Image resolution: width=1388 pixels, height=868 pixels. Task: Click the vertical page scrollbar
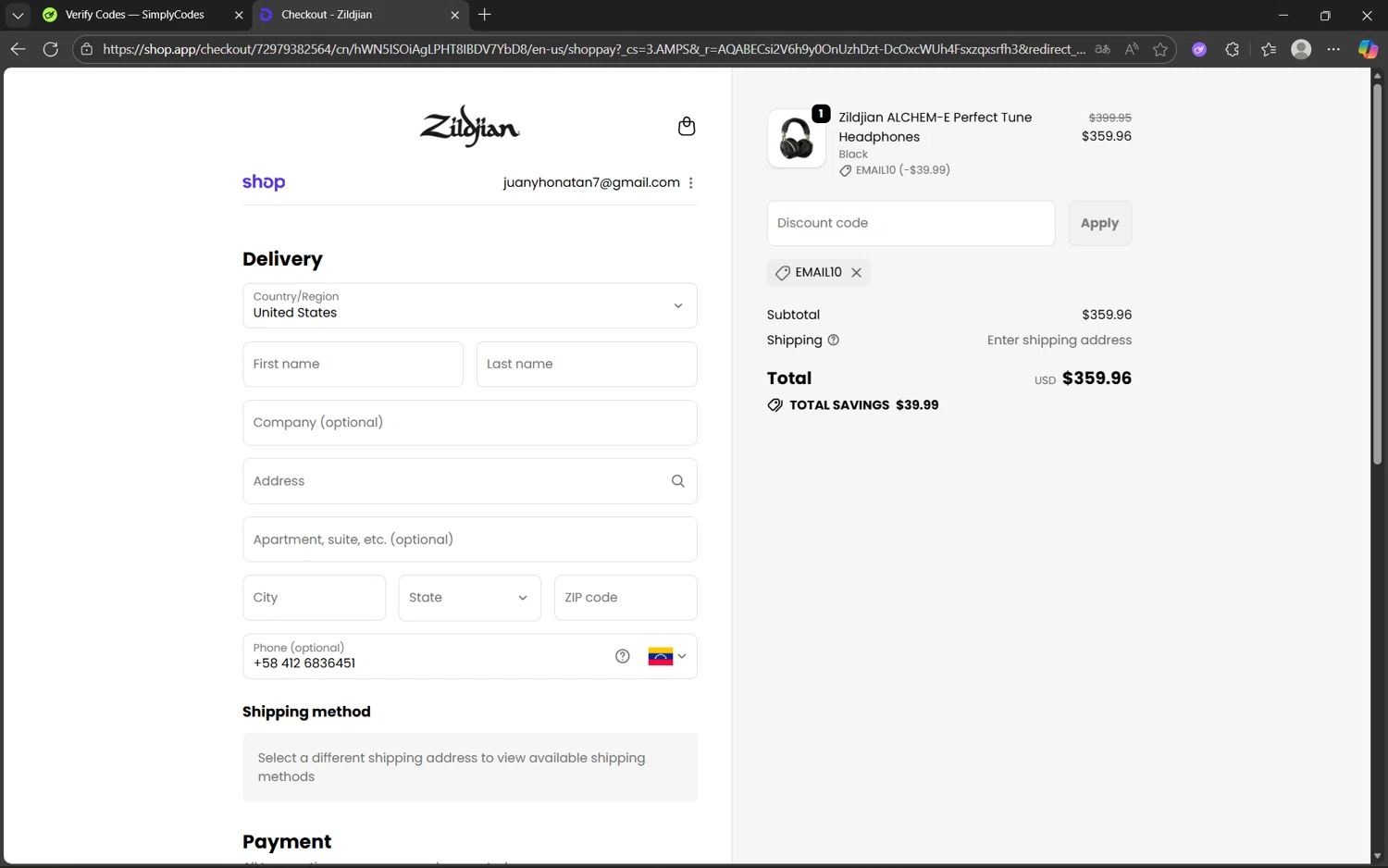pyautogui.click(x=1377, y=274)
